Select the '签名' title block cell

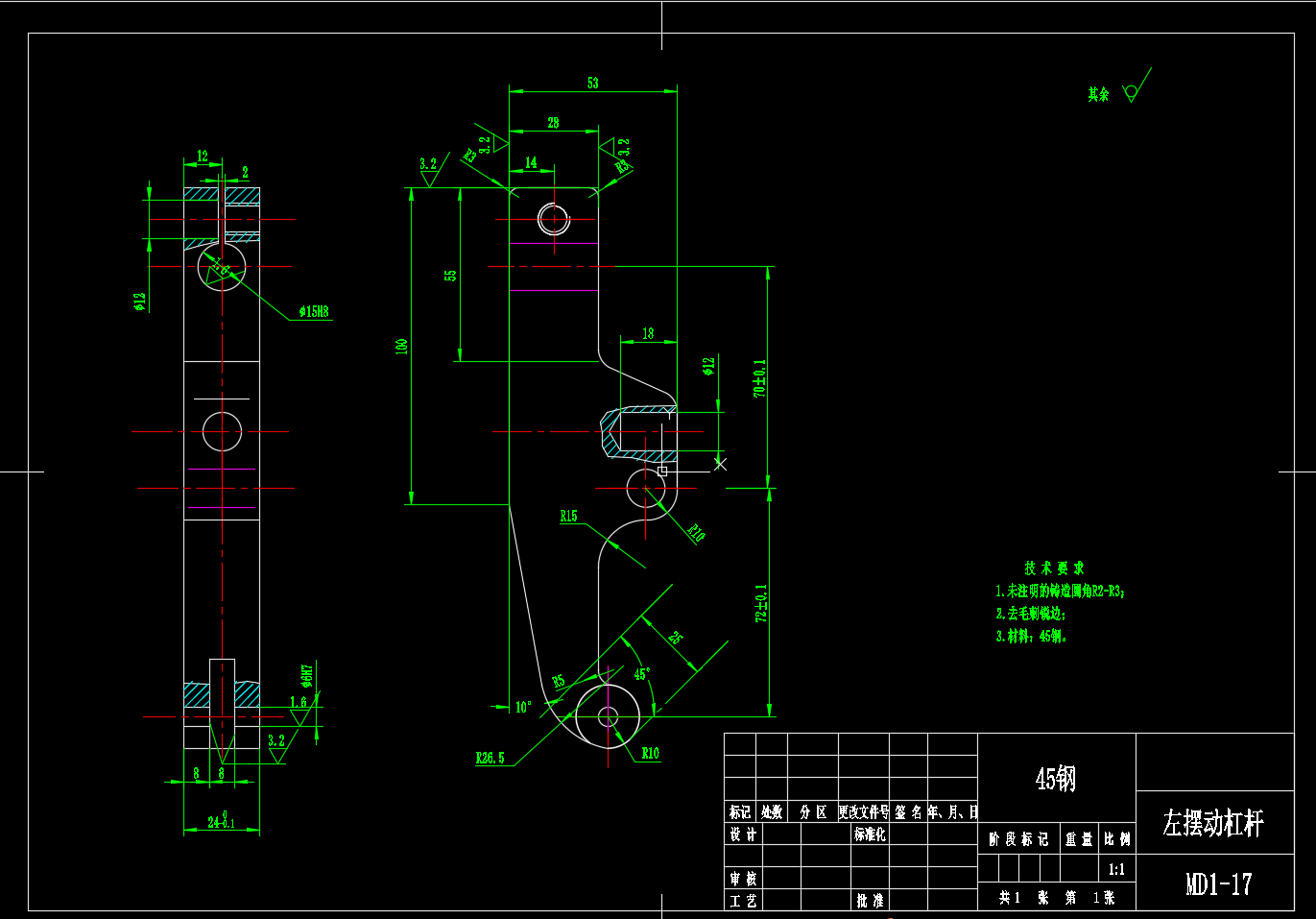click(908, 812)
